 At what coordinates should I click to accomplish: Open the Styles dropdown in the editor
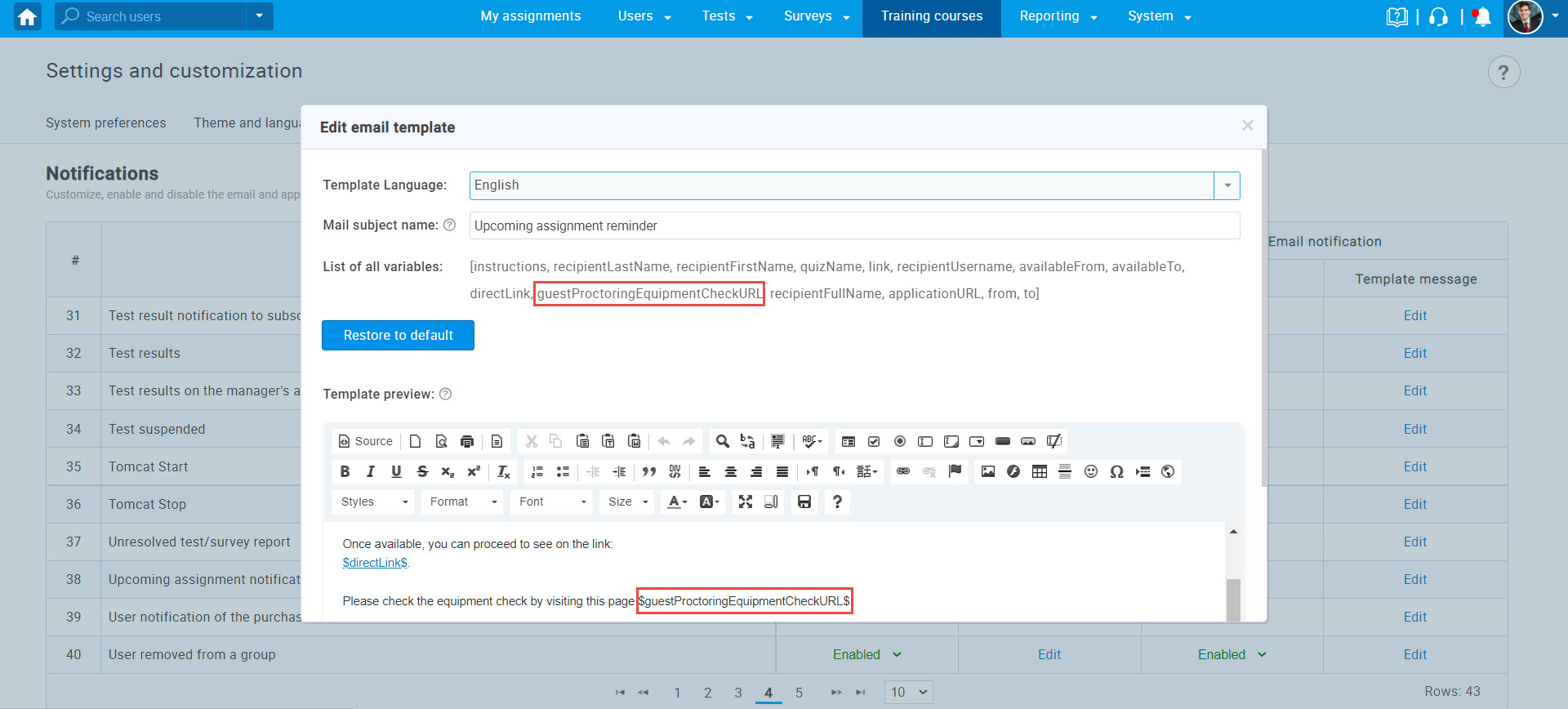[x=374, y=502]
